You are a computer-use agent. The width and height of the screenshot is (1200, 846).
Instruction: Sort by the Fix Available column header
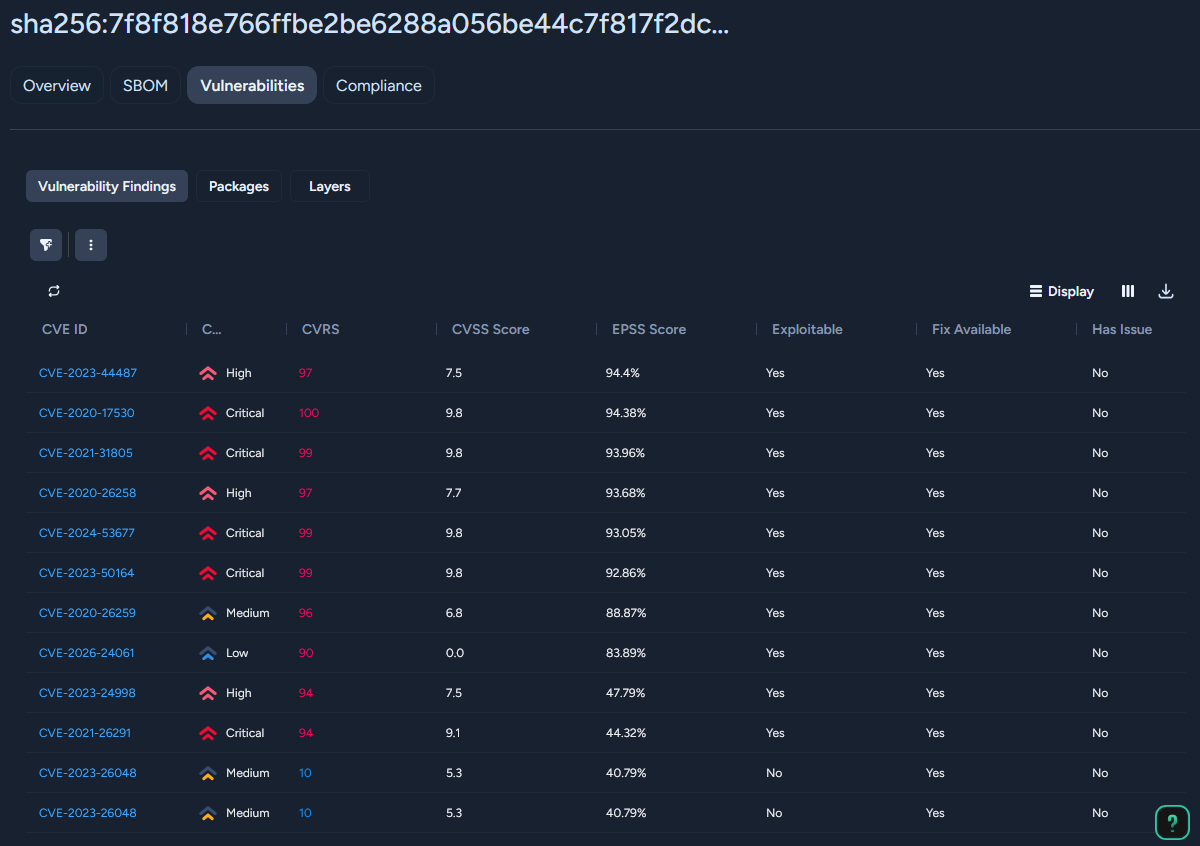971,329
